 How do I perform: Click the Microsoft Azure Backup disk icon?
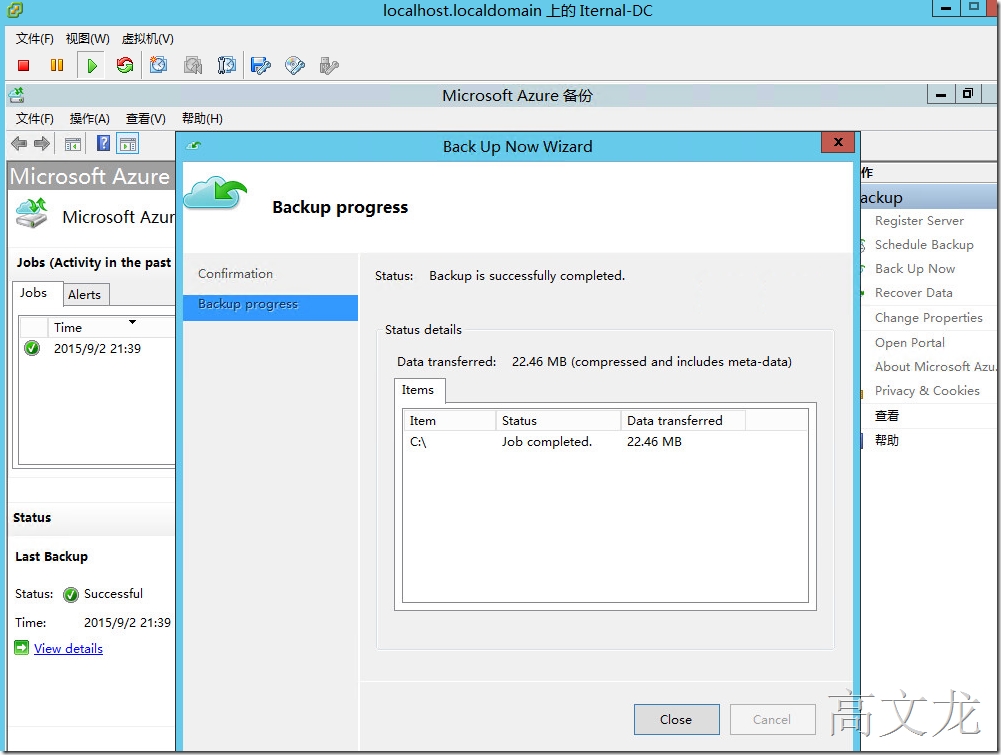[x=32, y=213]
